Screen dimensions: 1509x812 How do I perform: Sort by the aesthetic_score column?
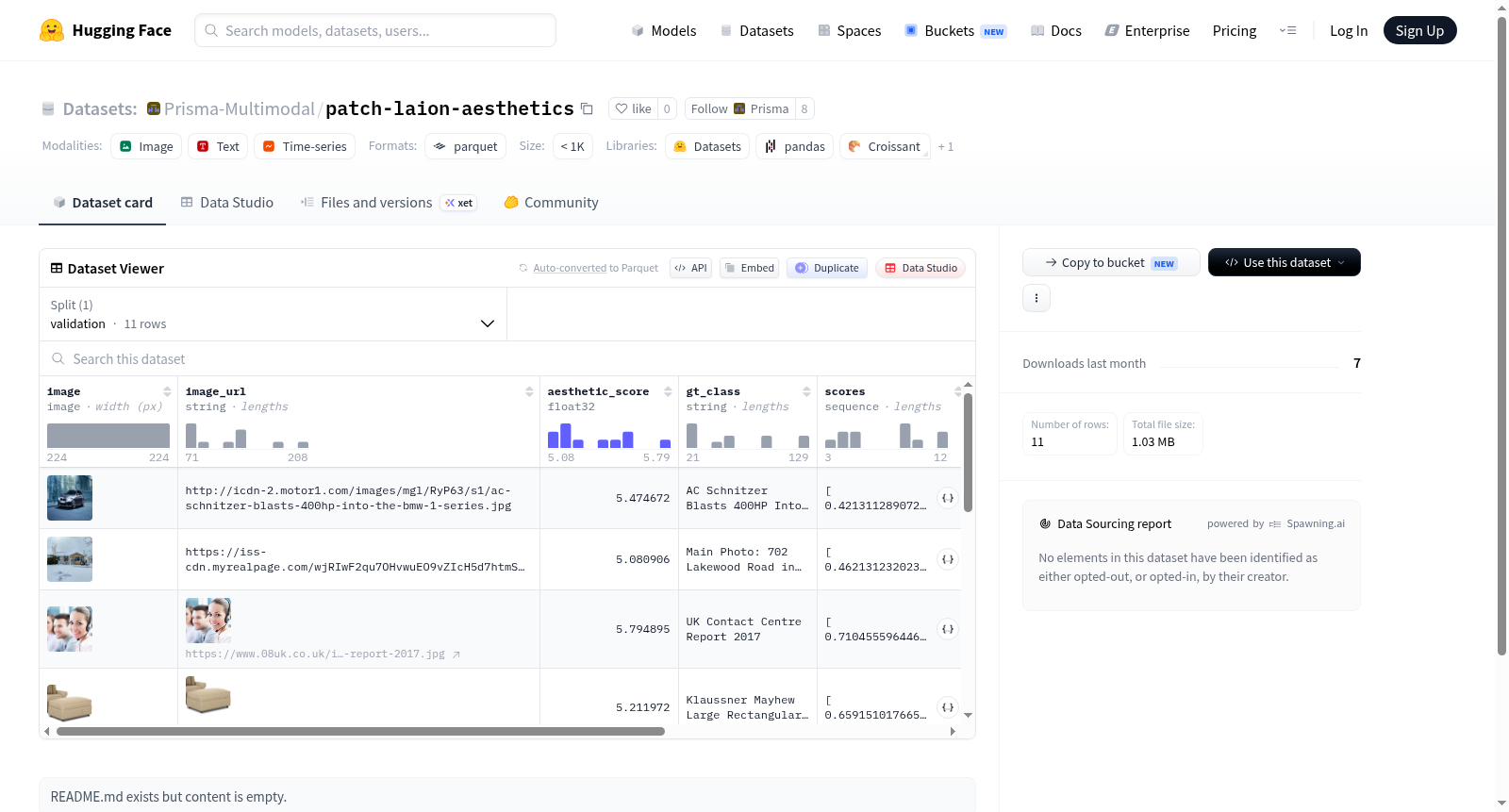tap(668, 391)
